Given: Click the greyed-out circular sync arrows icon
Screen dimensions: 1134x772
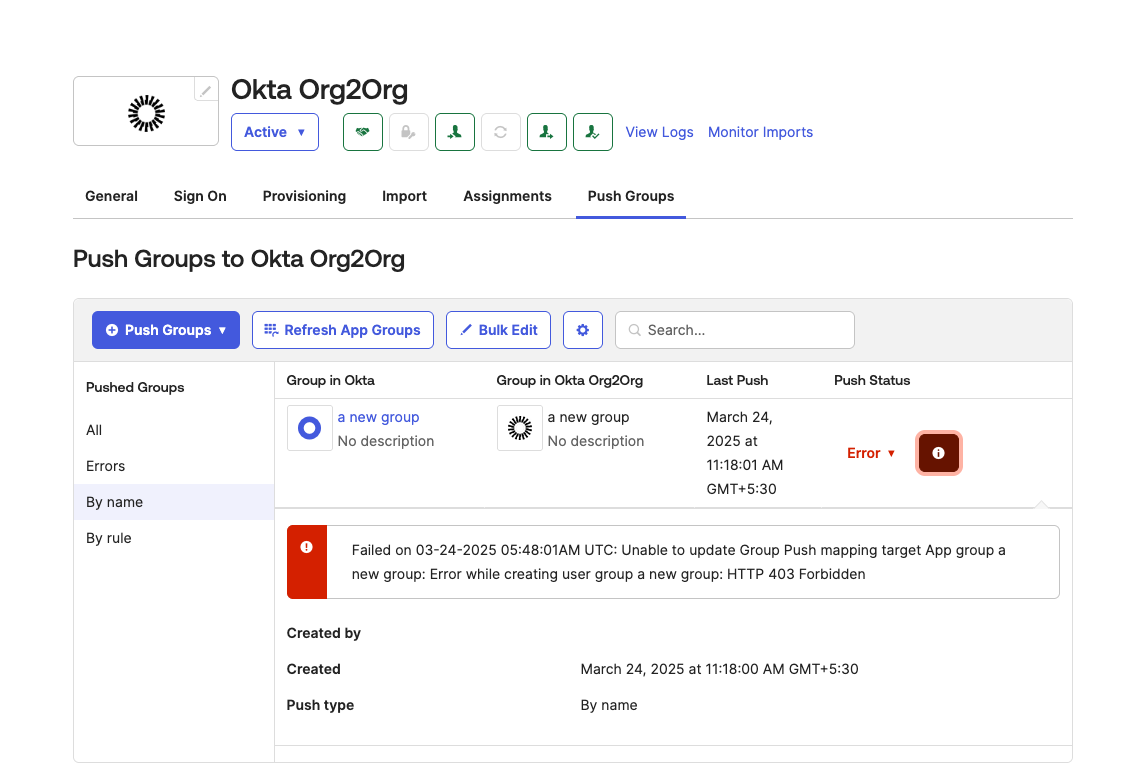Looking at the screenshot, I should 501,132.
